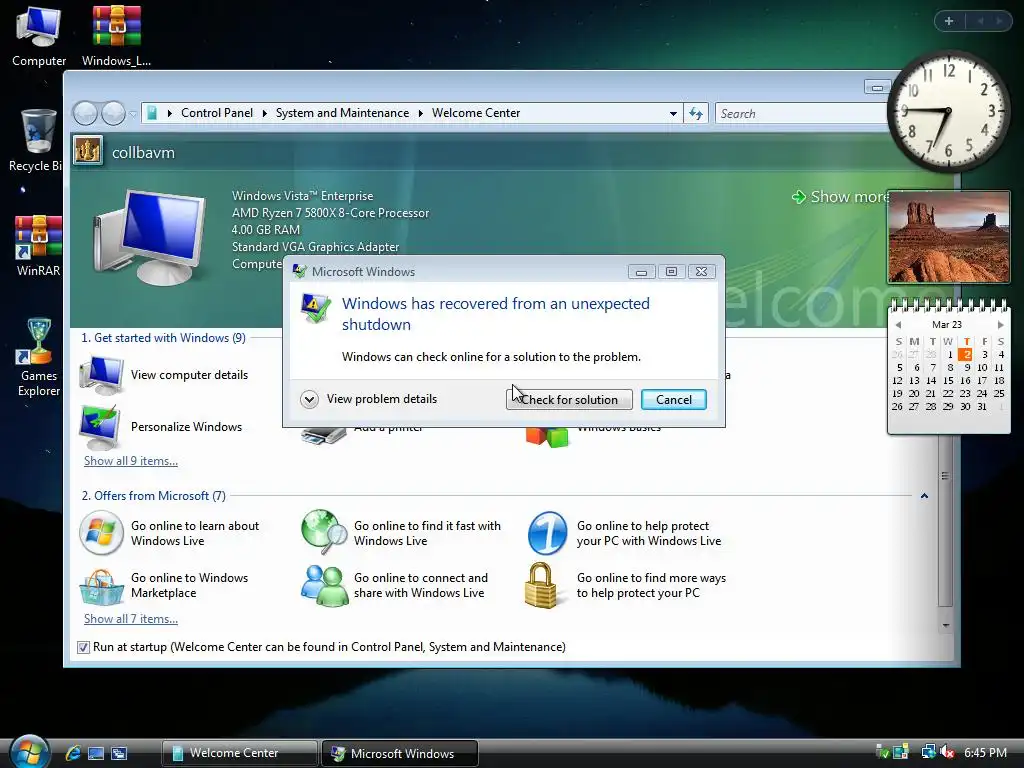This screenshot has width=1024, height=768.
Task: Minimize the Welcome Center window
Action: pos(877,88)
